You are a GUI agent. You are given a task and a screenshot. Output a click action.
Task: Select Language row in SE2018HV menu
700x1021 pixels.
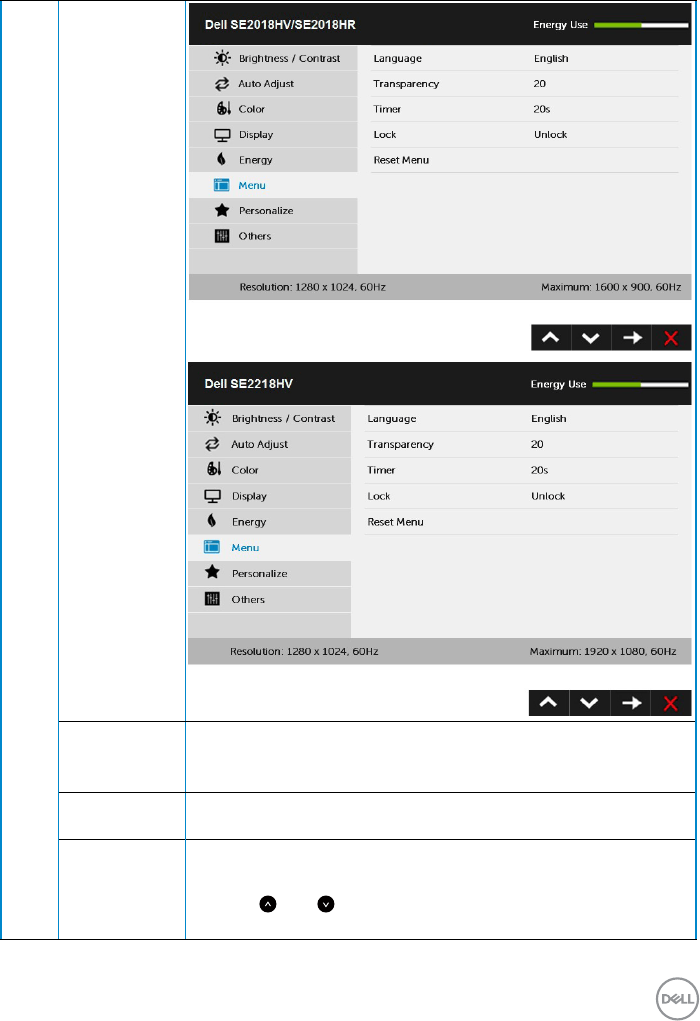(525, 59)
